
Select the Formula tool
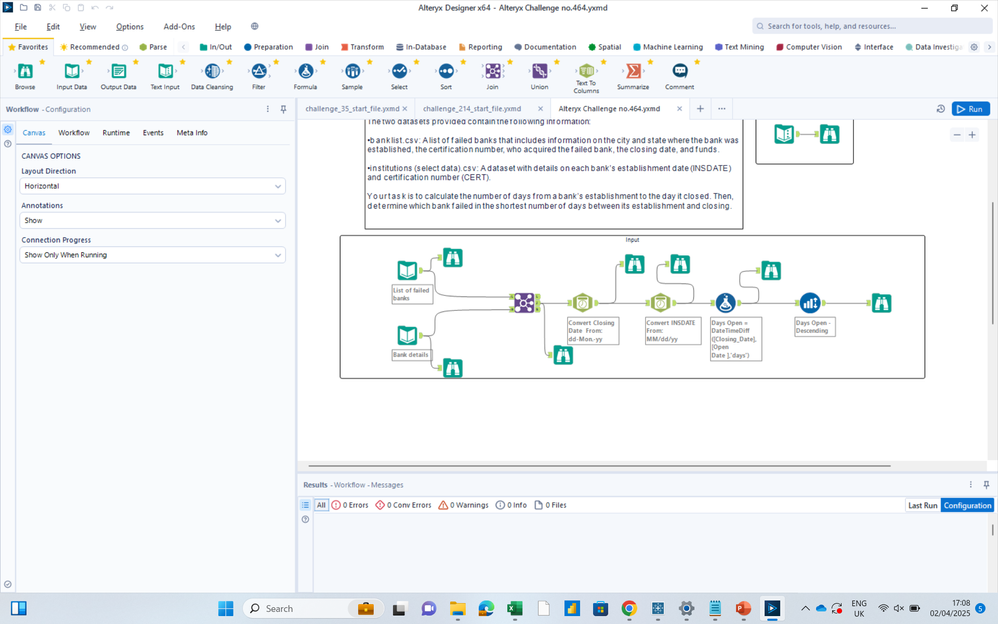coord(304,73)
